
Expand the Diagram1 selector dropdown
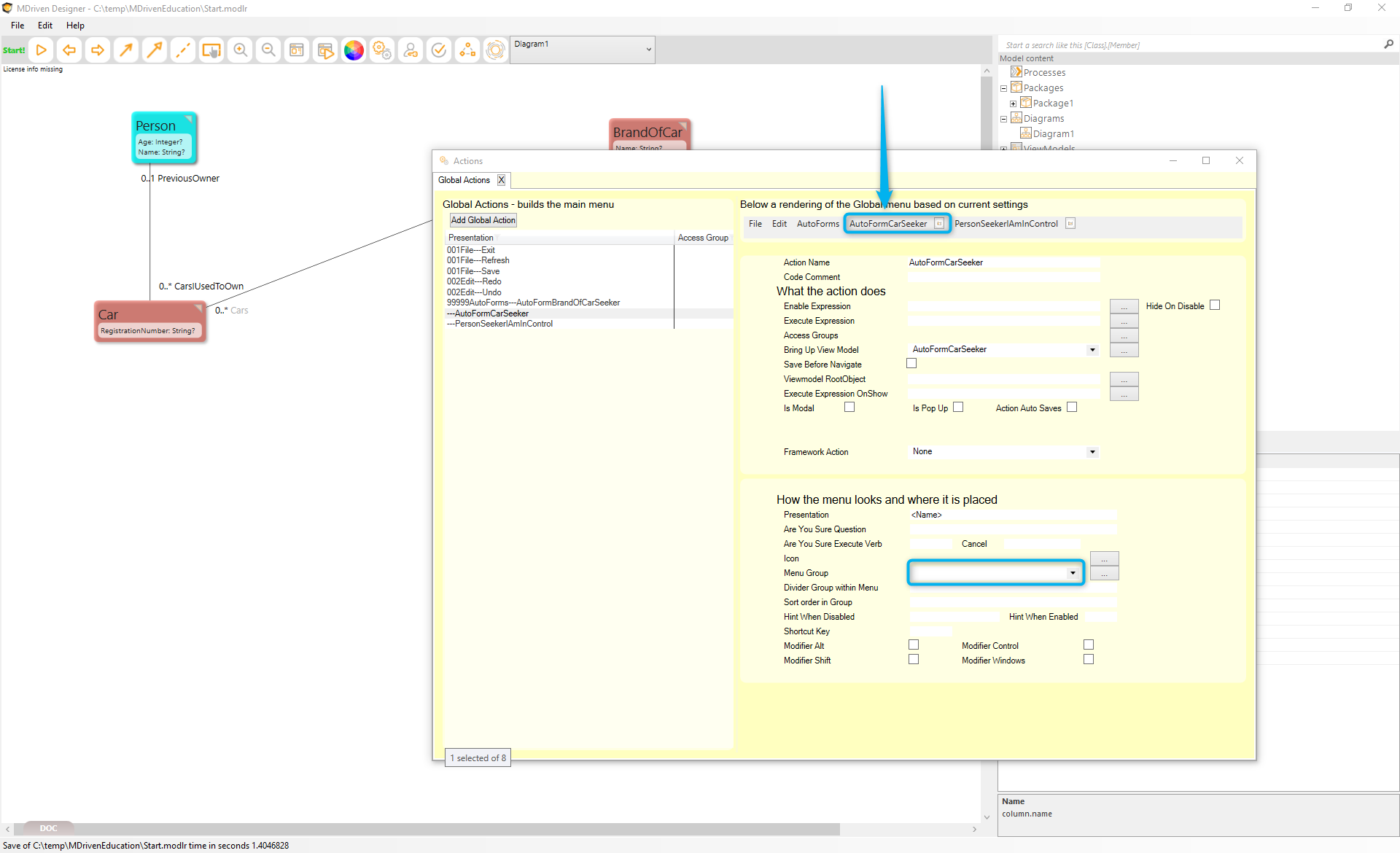coord(648,50)
